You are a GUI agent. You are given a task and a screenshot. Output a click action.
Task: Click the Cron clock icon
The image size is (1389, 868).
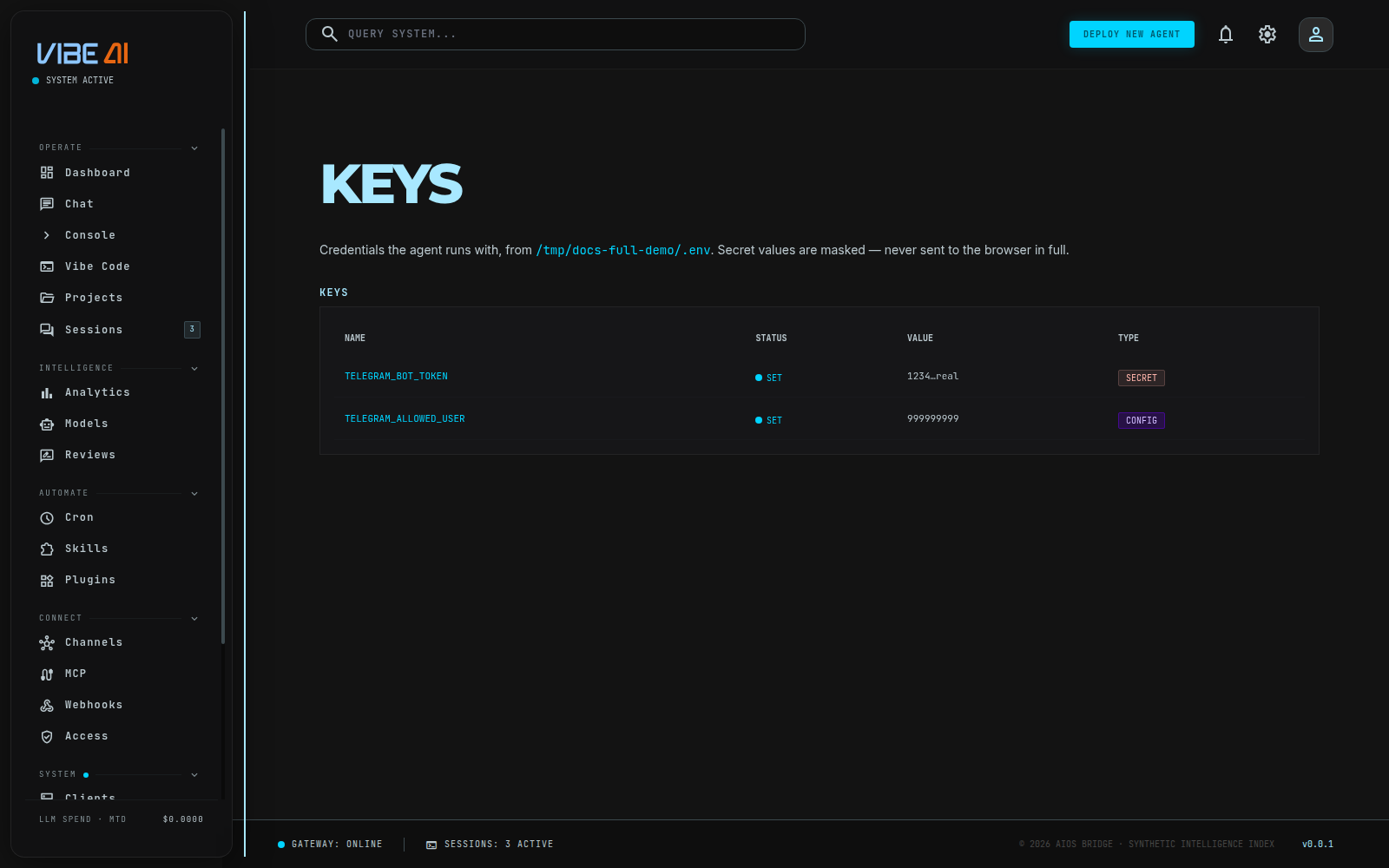[47, 517]
